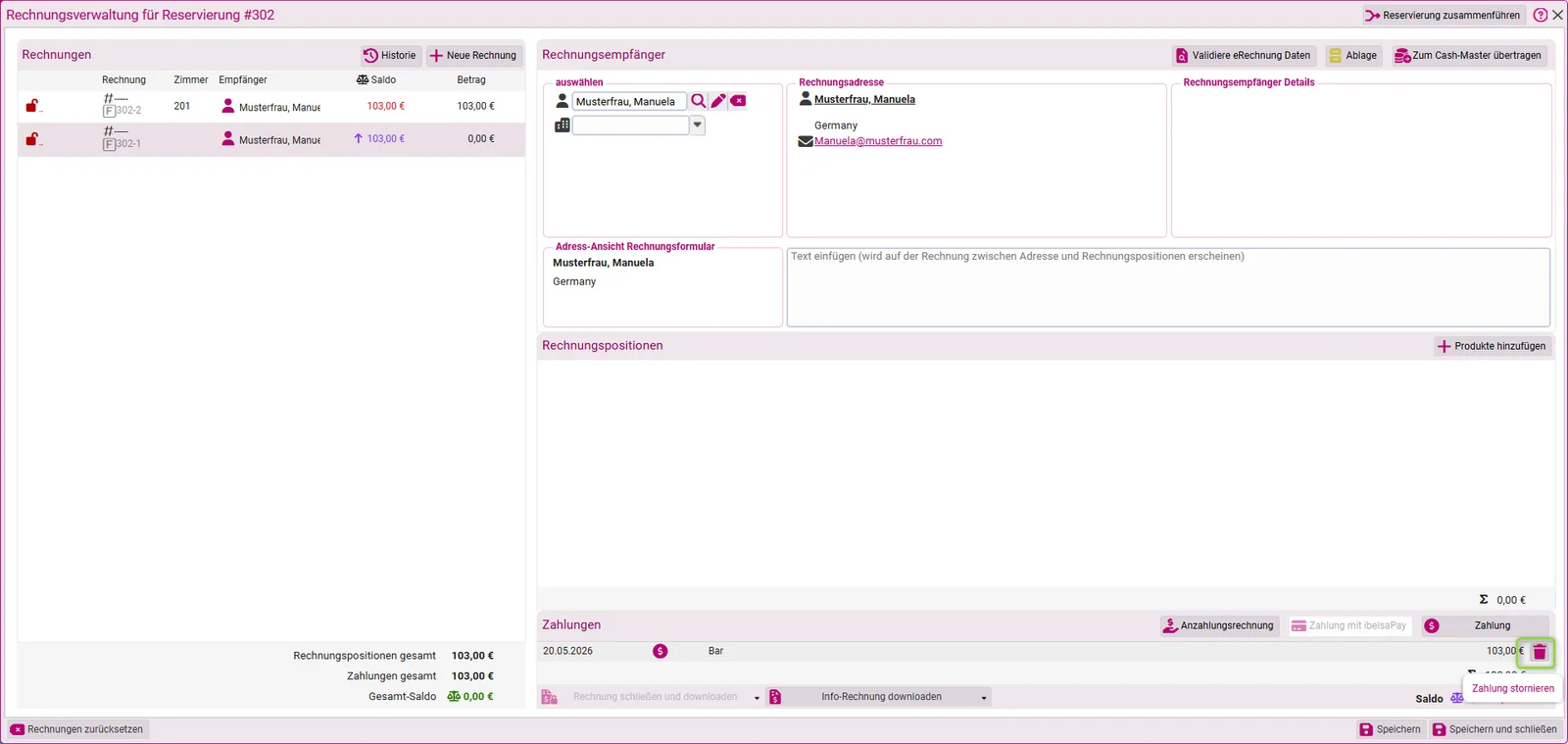Delete the Bar payment via the trash icon
The image size is (1568, 744).
pyautogui.click(x=1539, y=652)
